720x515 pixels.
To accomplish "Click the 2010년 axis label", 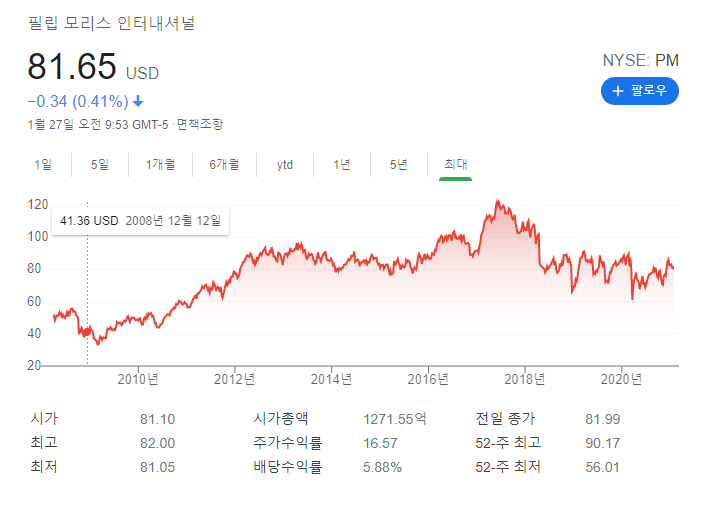I will [x=138, y=379].
